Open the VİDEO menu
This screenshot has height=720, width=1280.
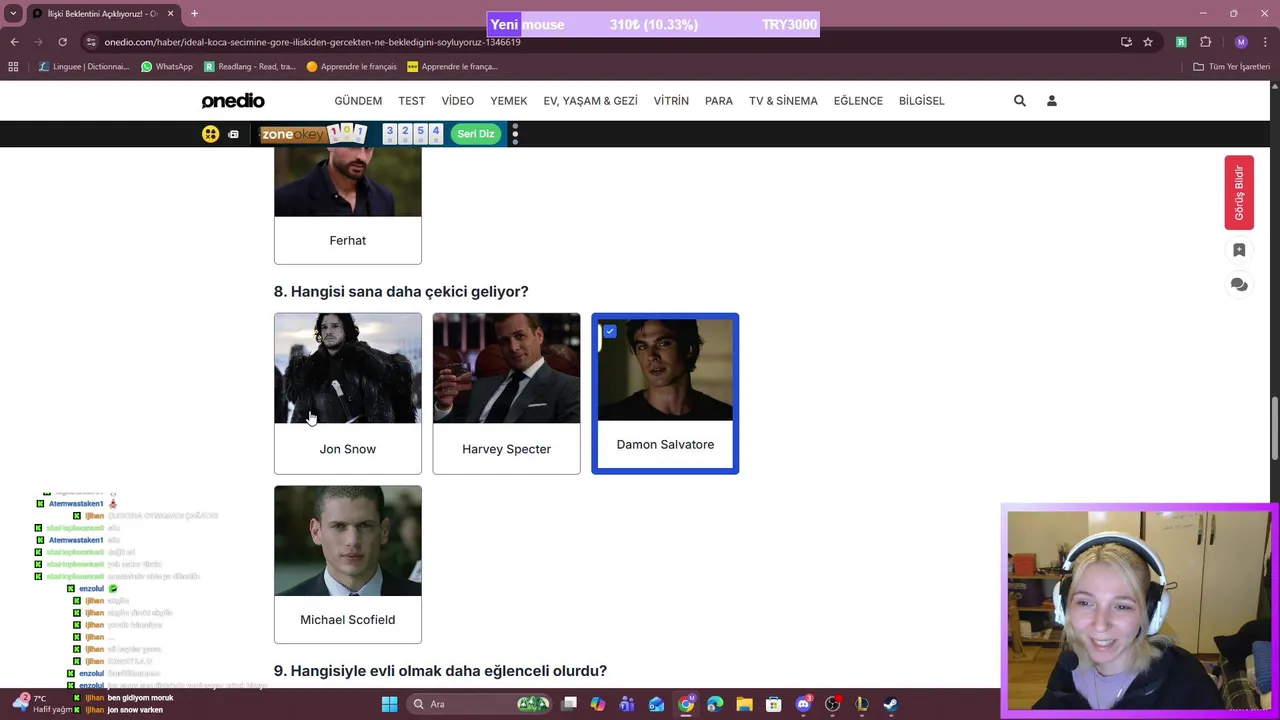pos(458,101)
